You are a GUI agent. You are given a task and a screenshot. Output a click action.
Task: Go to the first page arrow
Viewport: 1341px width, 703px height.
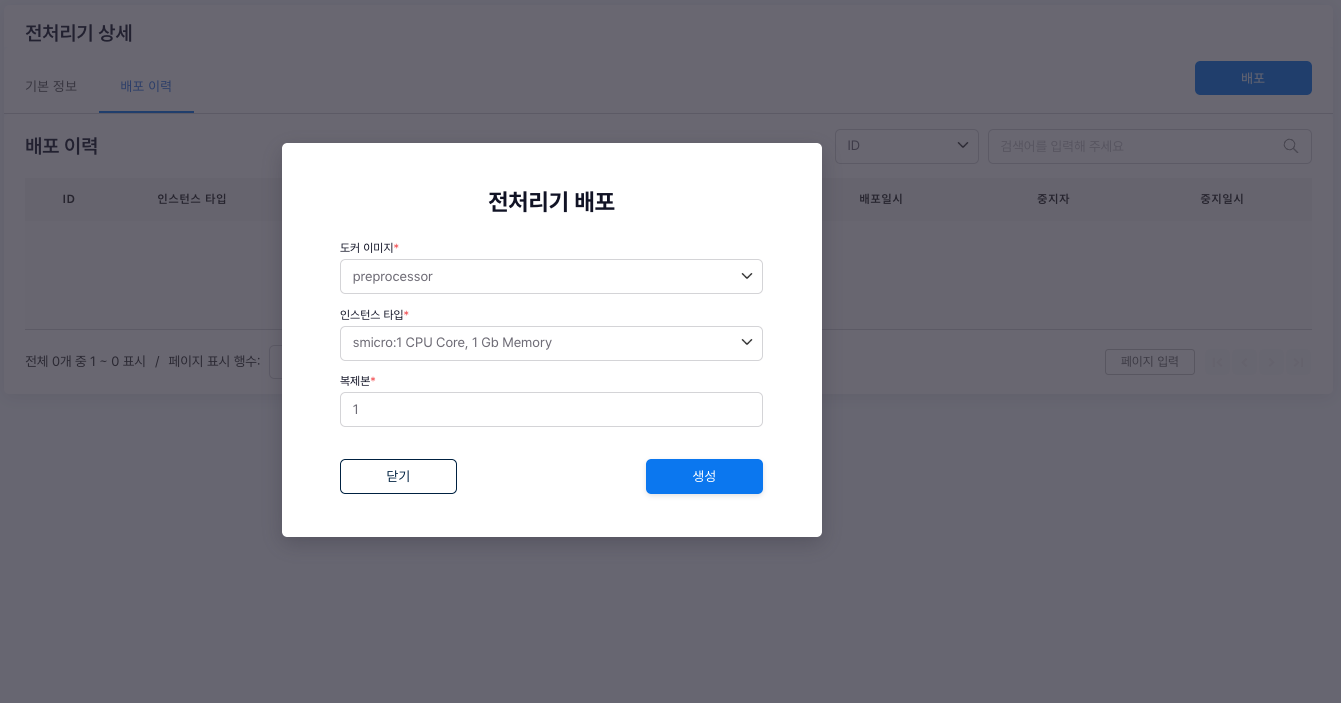pos(1218,362)
